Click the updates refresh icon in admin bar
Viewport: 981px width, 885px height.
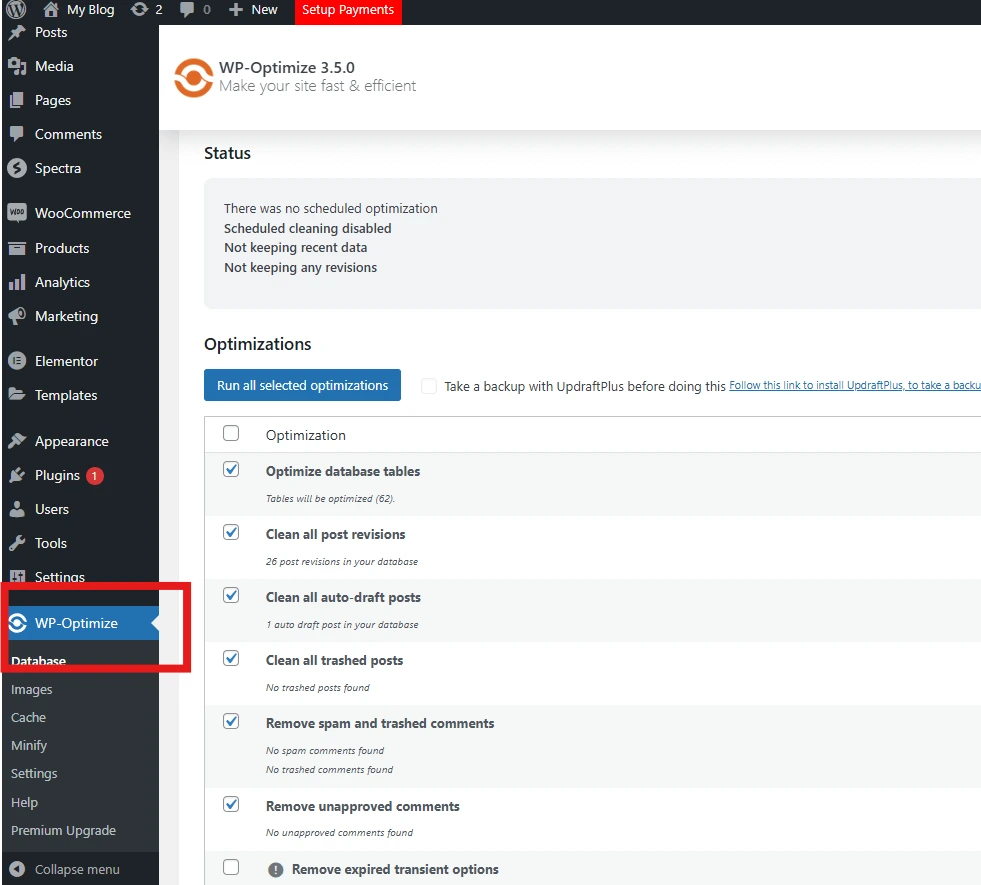(139, 10)
